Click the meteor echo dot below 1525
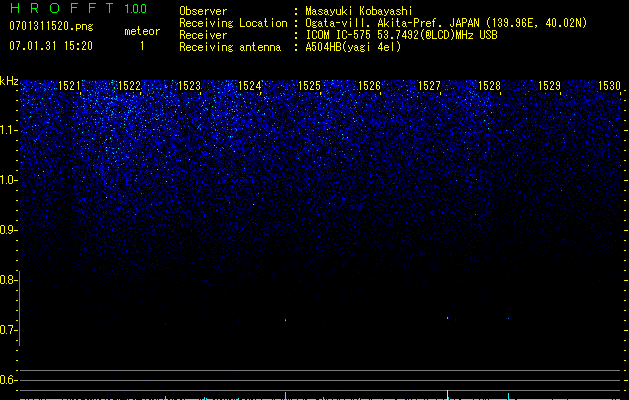629x400 pixels. [x=286, y=320]
